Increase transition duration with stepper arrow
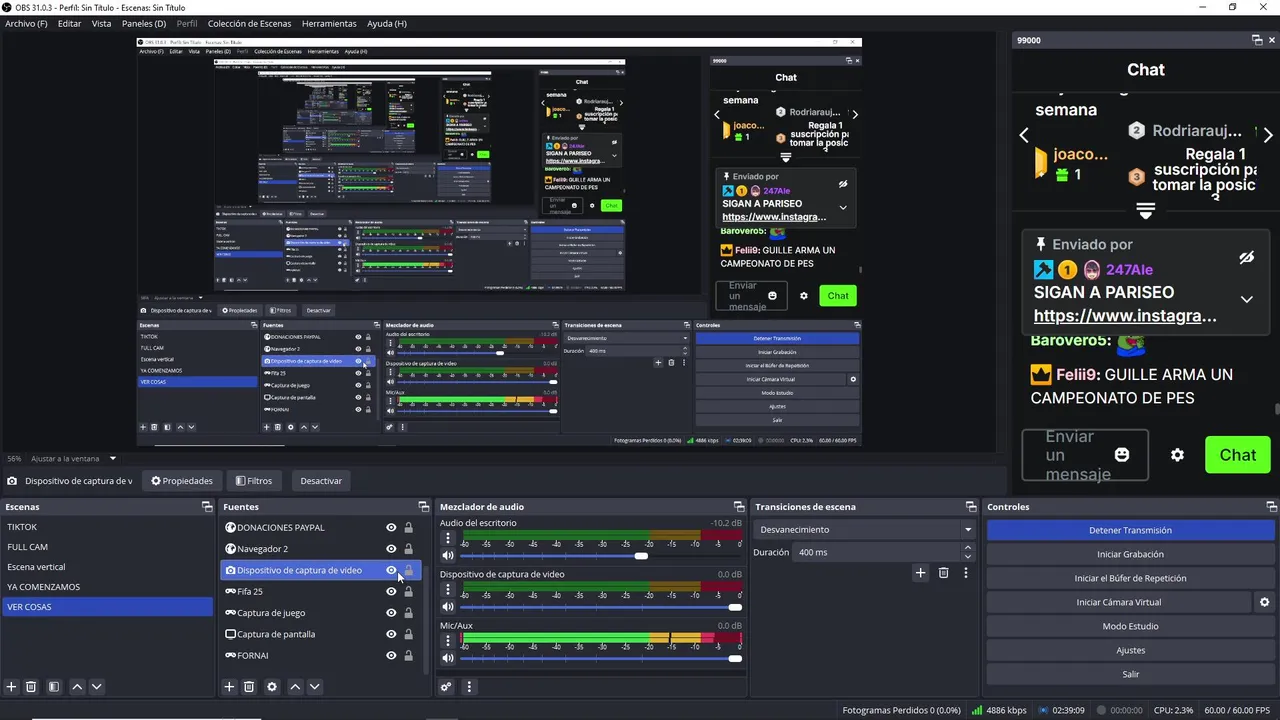The height and width of the screenshot is (720, 1280). click(967, 548)
